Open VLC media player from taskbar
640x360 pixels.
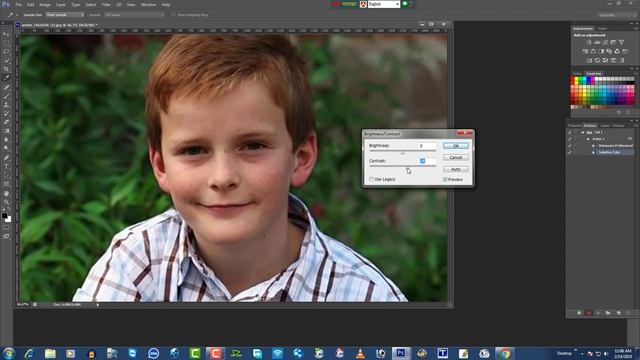pyautogui.click(x=360, y=353)
